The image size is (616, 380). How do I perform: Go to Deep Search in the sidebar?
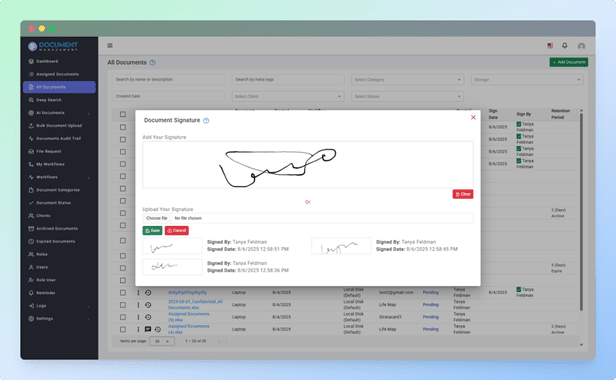tap(49, 100)
